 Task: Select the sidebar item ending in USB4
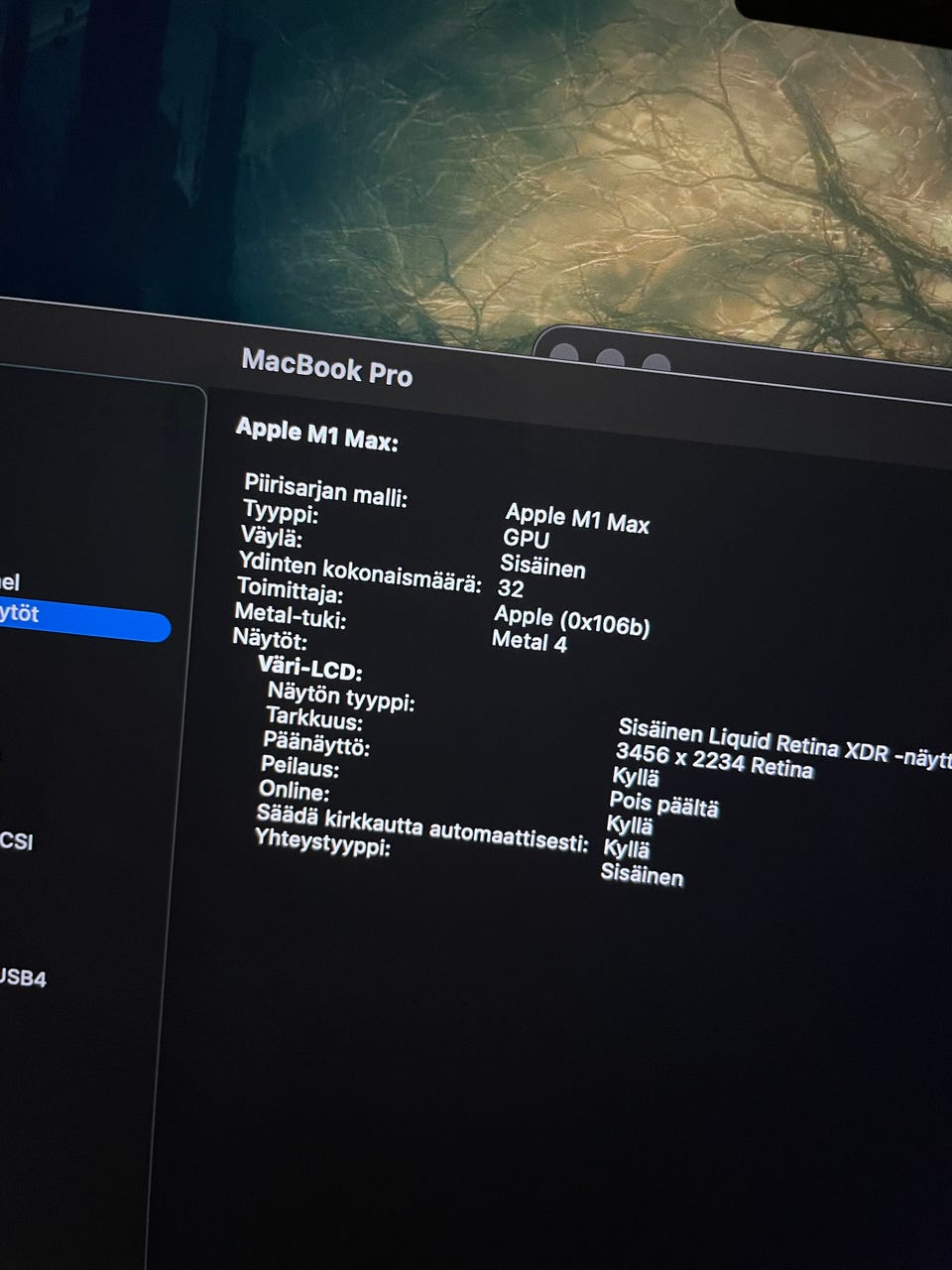[23, 977]
